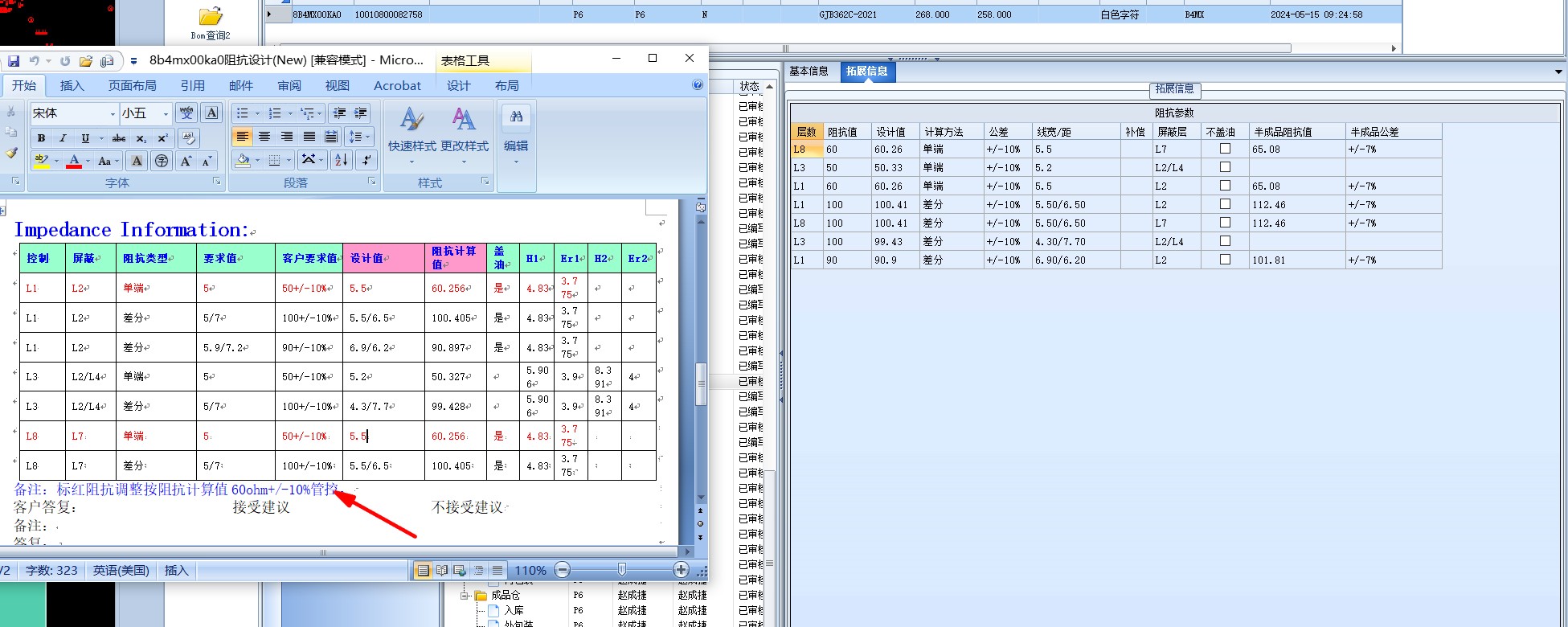Expand the 字体 font dialog launcher
The image size is (1568, 627).
[x=217, y=182]
